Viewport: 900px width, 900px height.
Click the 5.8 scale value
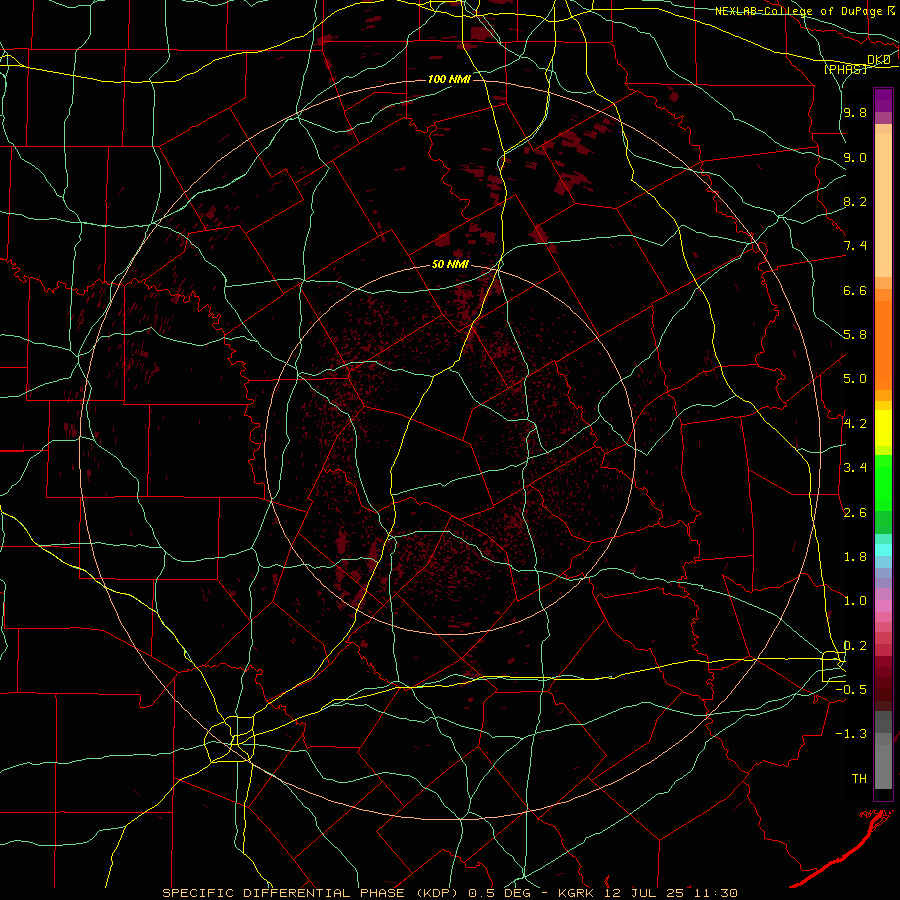coord(855,335)
